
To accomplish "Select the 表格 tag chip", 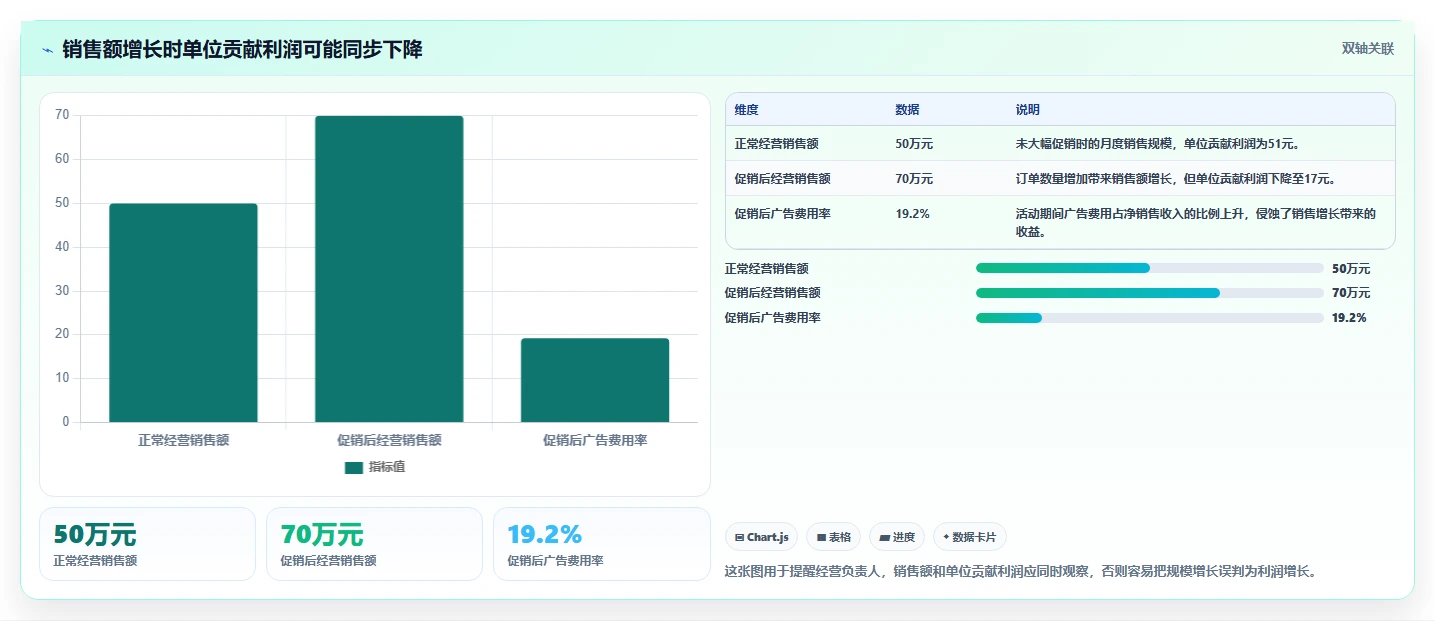I will [833, 537].
